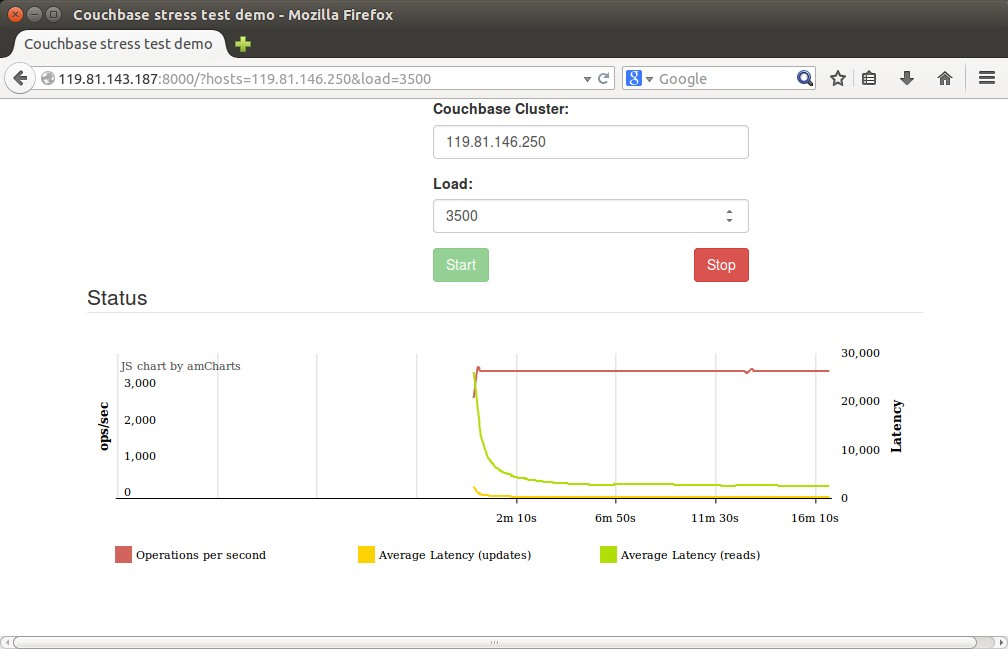Viewport: 1008px width, 649px height.
Task: Click the 2m 10s axis label
Action: tap(516, 518)
